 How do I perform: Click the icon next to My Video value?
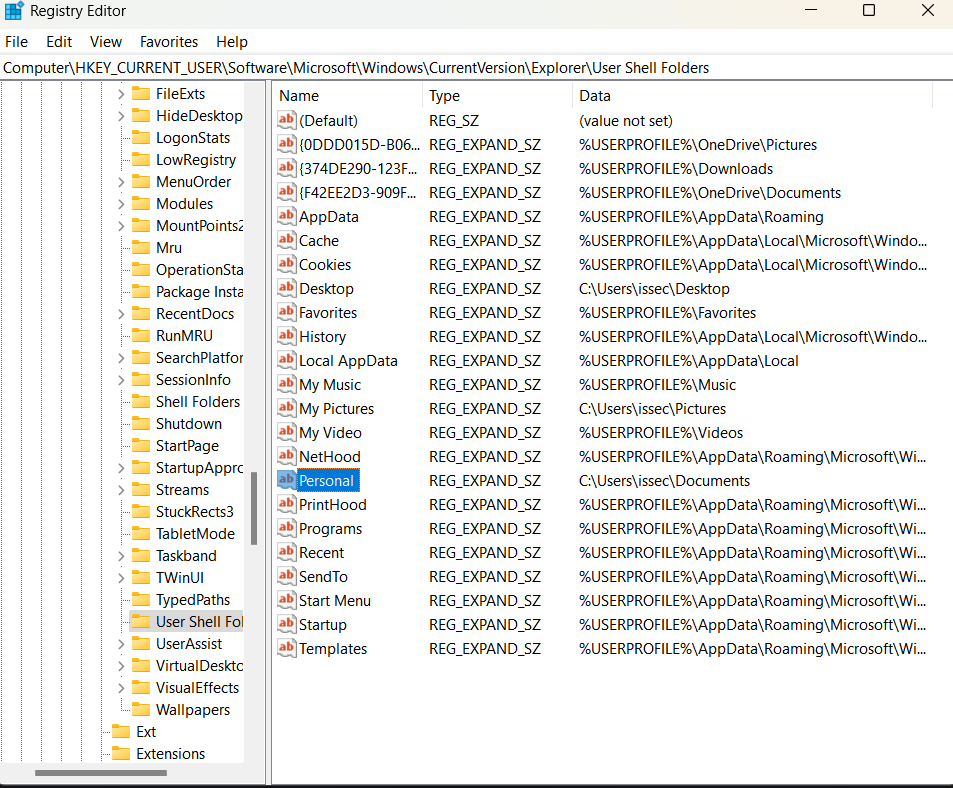pyautogui.click(x=286, y=432)
